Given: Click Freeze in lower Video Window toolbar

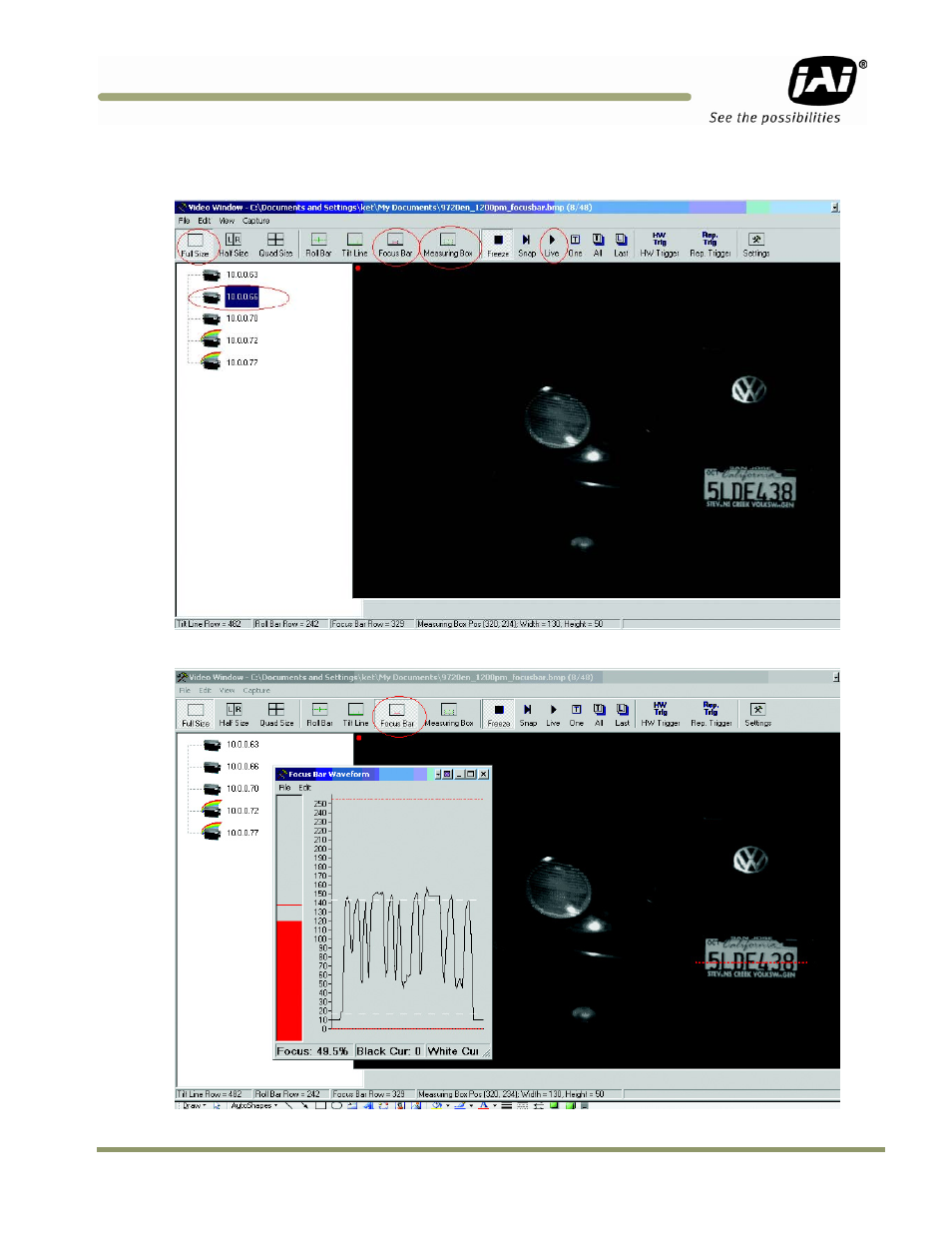Looking at the screenshot, I should click(x=499, y=715).
